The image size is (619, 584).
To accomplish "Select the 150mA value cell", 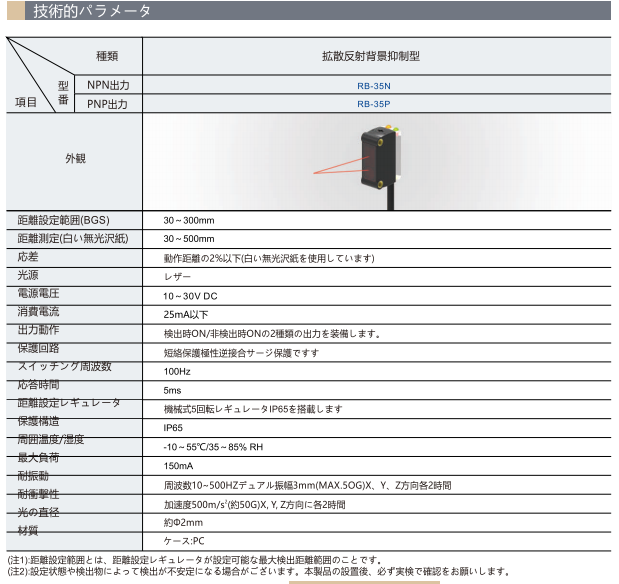I will click(x=178, y=466).
